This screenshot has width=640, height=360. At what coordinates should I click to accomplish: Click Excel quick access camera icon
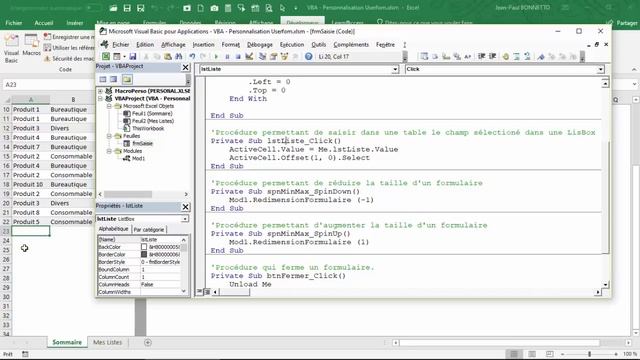tap(214, 8)
